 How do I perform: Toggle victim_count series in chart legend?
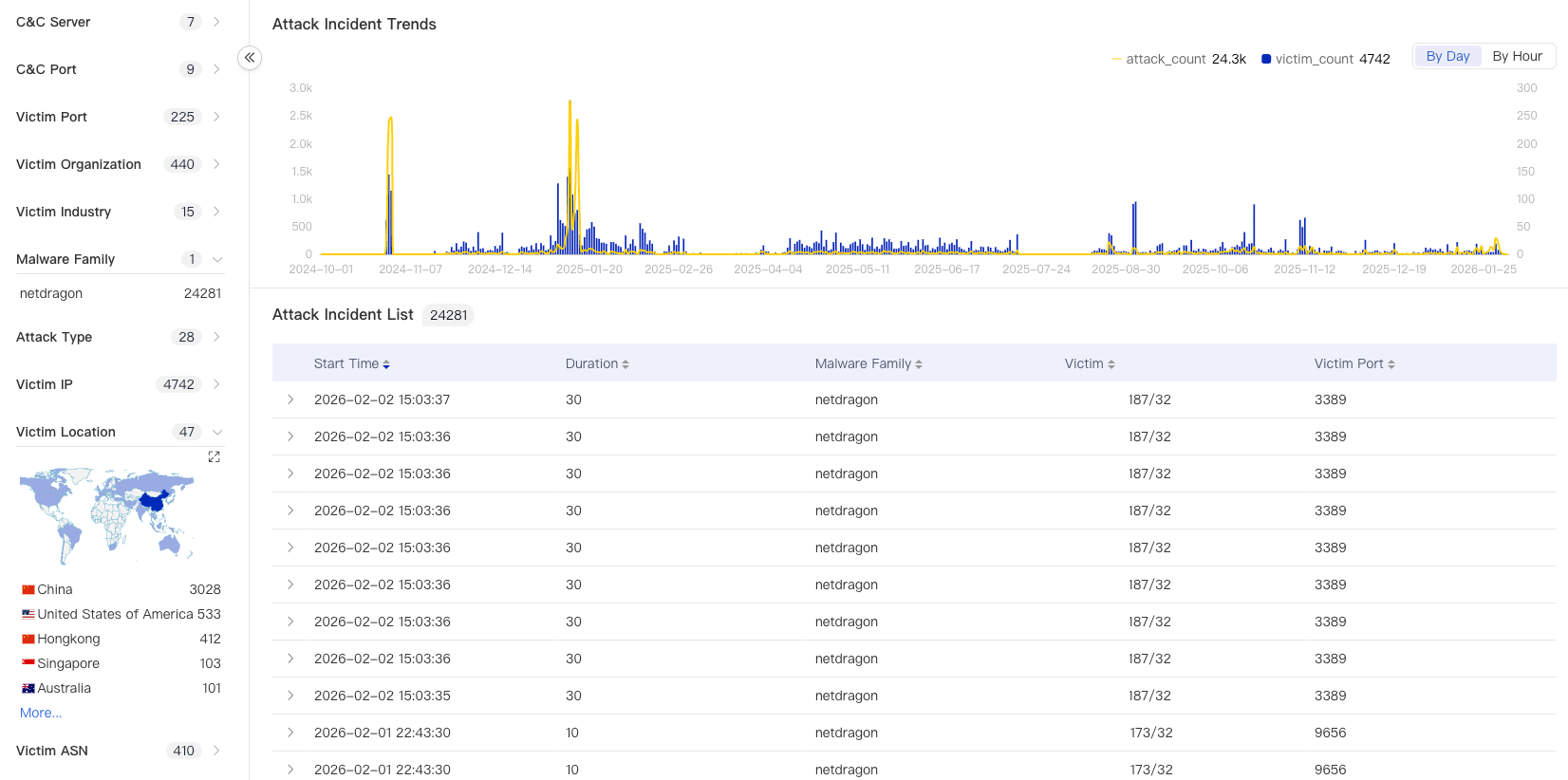click(1314, 59)
